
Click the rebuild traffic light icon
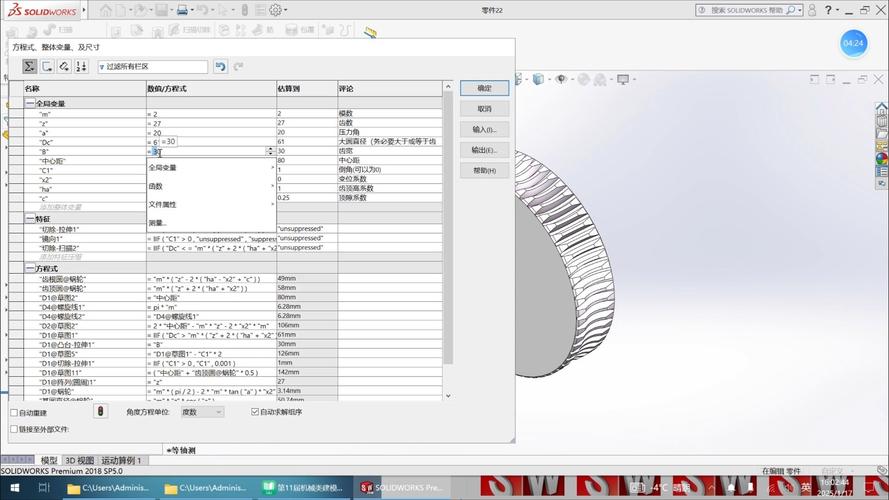(x=100, y=411)
